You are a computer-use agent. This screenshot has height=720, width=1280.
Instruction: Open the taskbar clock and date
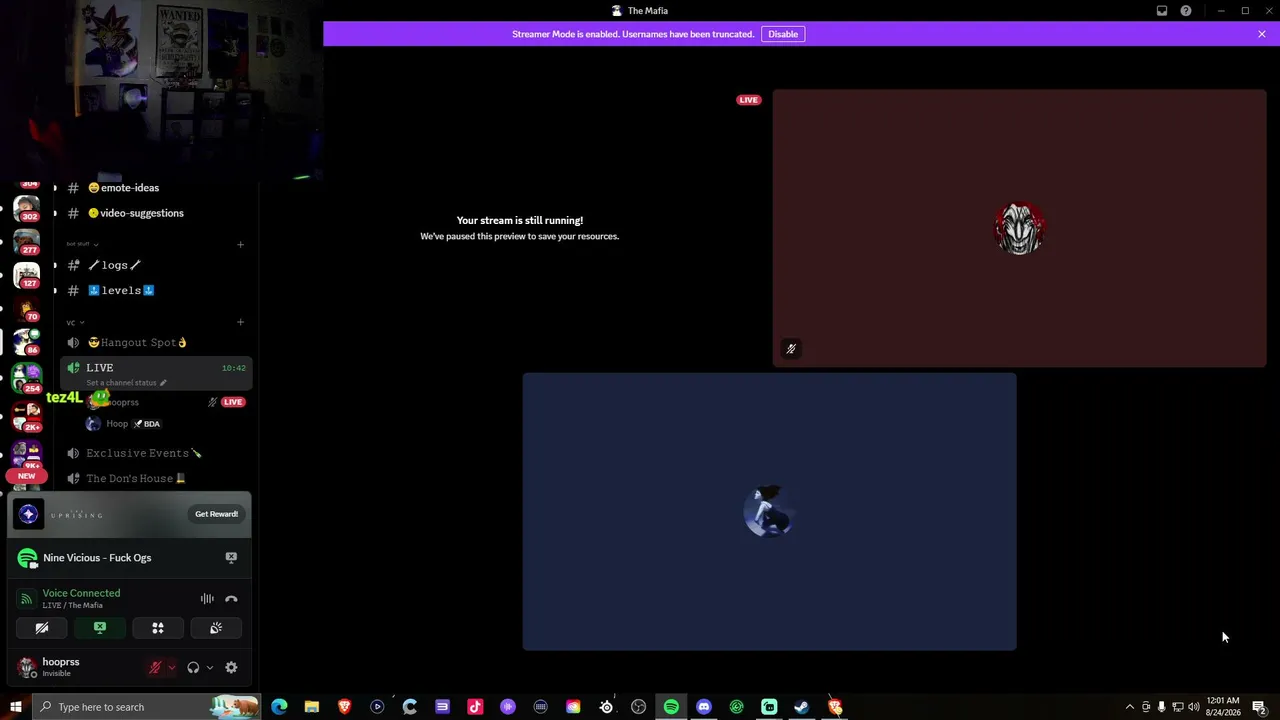[x=1223, y=707]
